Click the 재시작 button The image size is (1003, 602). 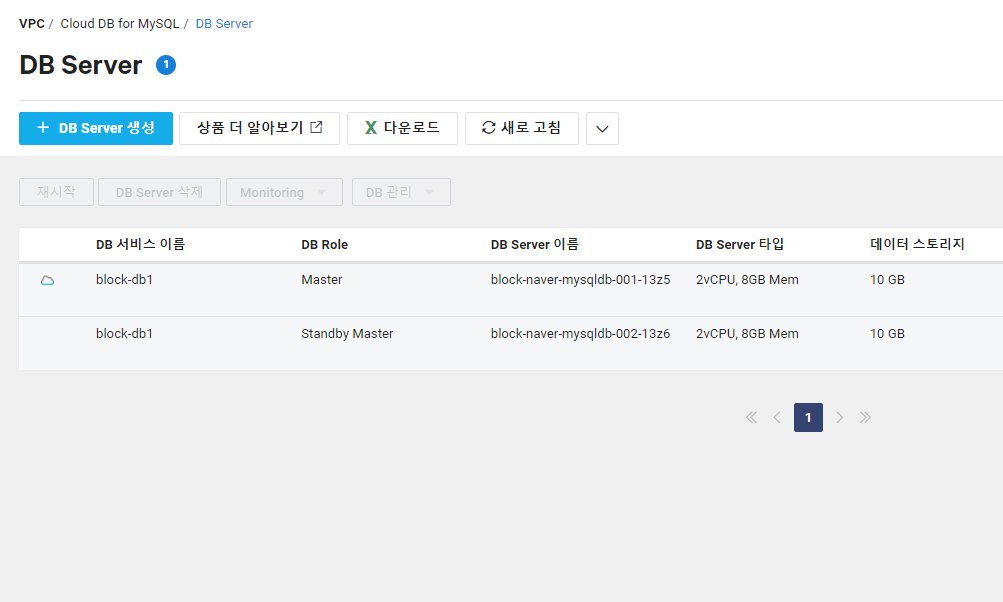tap(56, 191)
